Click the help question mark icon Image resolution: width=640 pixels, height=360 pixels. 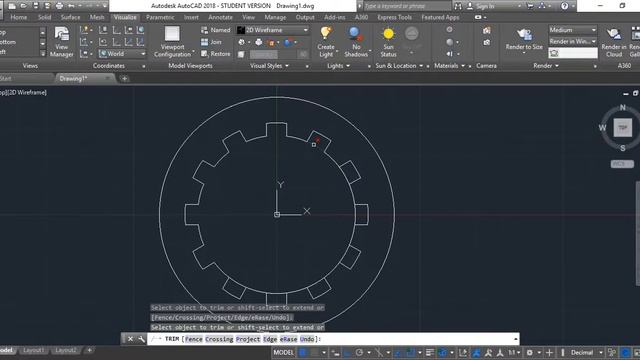(564, 6)
